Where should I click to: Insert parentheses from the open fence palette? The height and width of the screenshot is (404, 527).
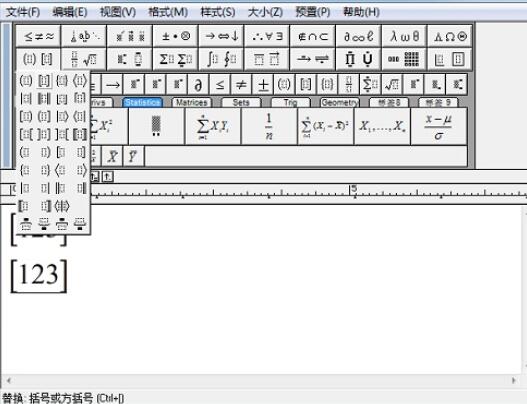26,81
